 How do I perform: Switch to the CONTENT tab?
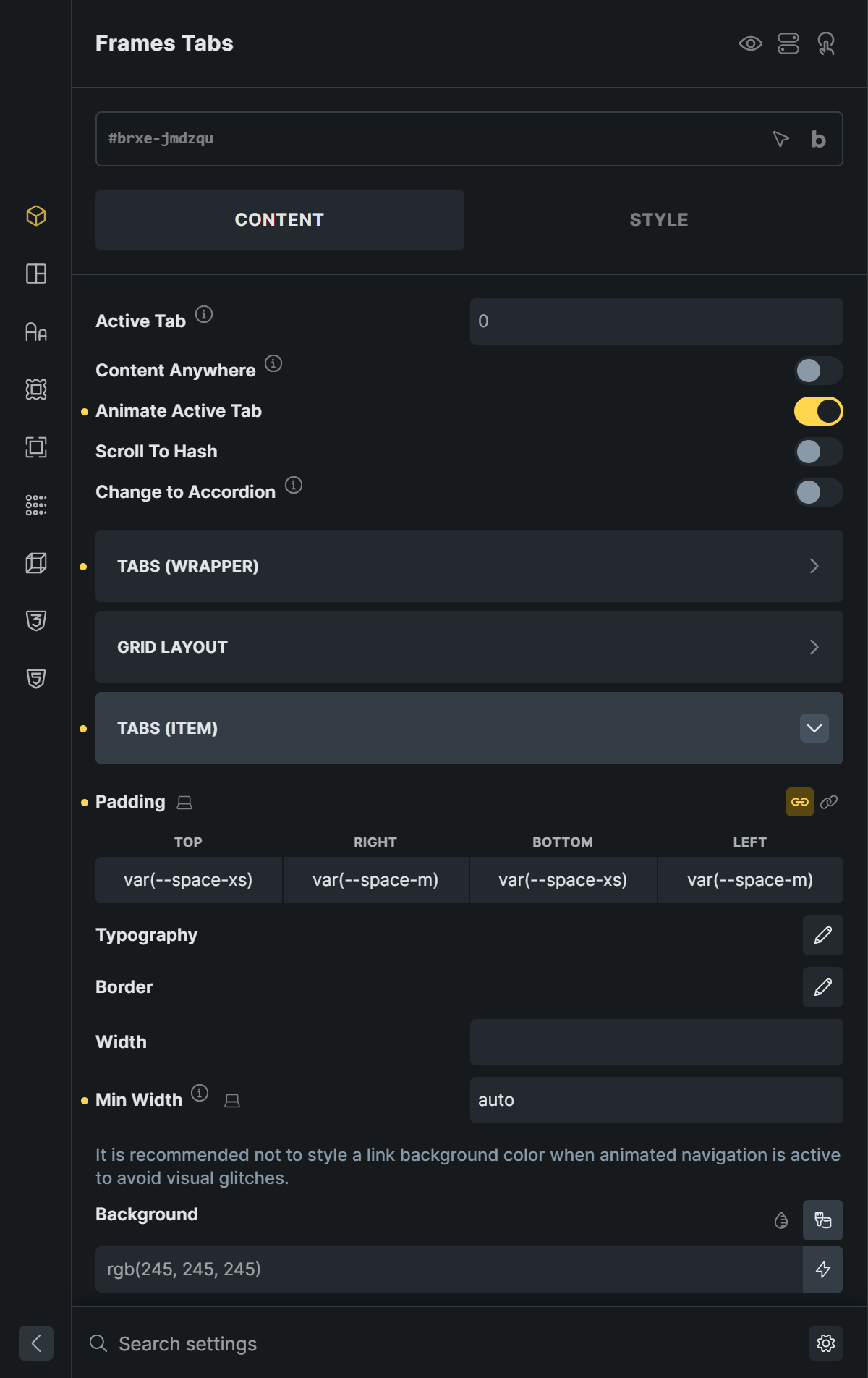tap(280, 220)
